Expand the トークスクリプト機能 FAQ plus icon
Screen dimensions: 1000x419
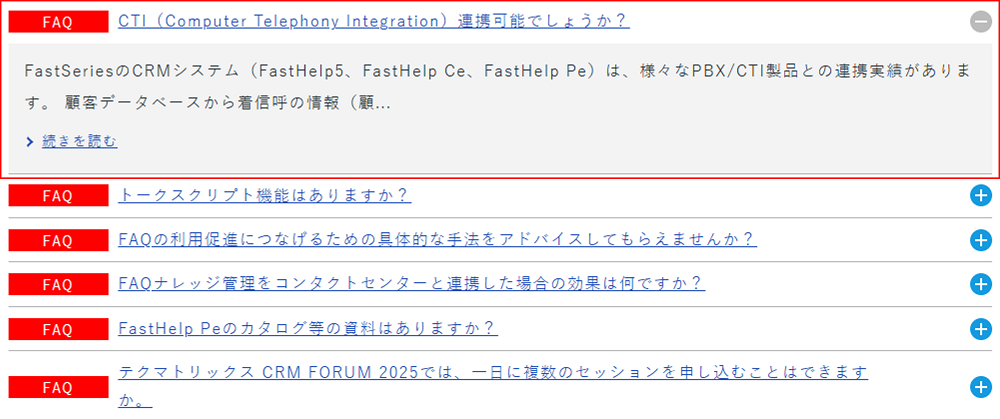click(980, 196)
